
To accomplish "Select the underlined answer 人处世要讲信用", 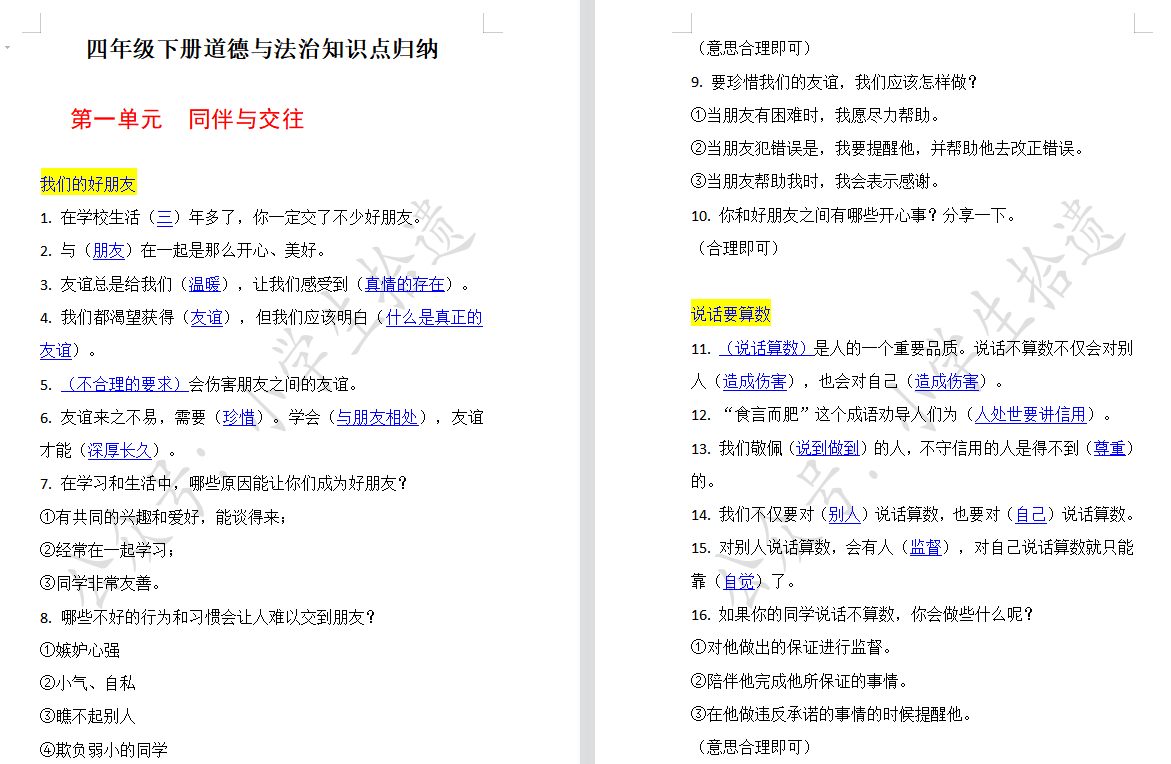I will pyautogui.click(x=1031, y=414).
